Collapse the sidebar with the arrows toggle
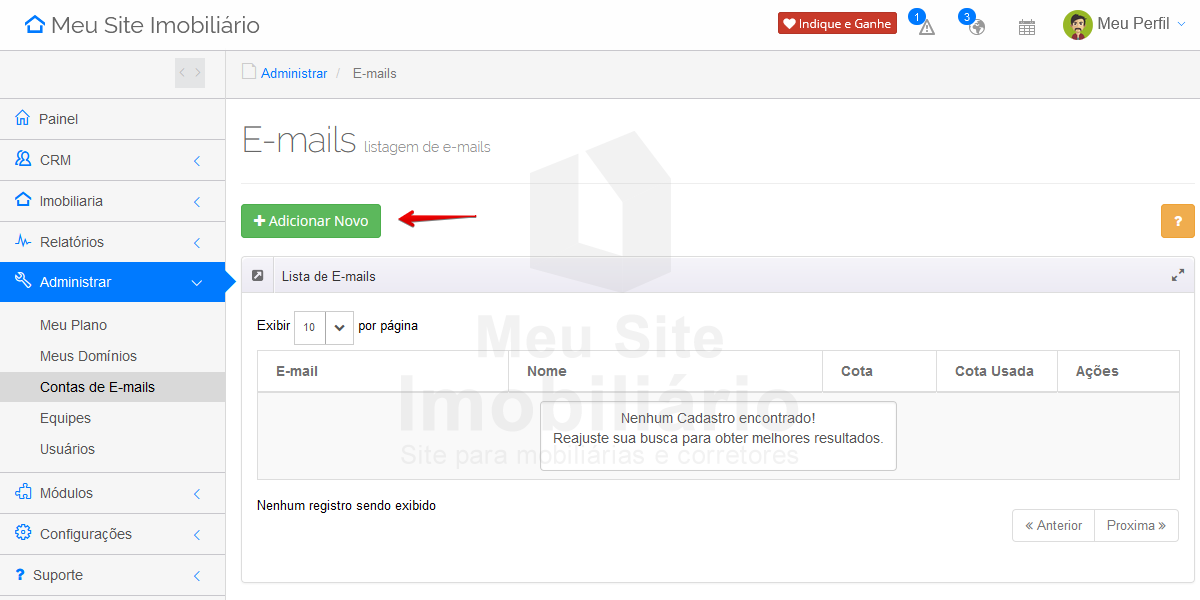Image resolution: width=1200 pixels, height=600 pixels. [x=190, y=73]
